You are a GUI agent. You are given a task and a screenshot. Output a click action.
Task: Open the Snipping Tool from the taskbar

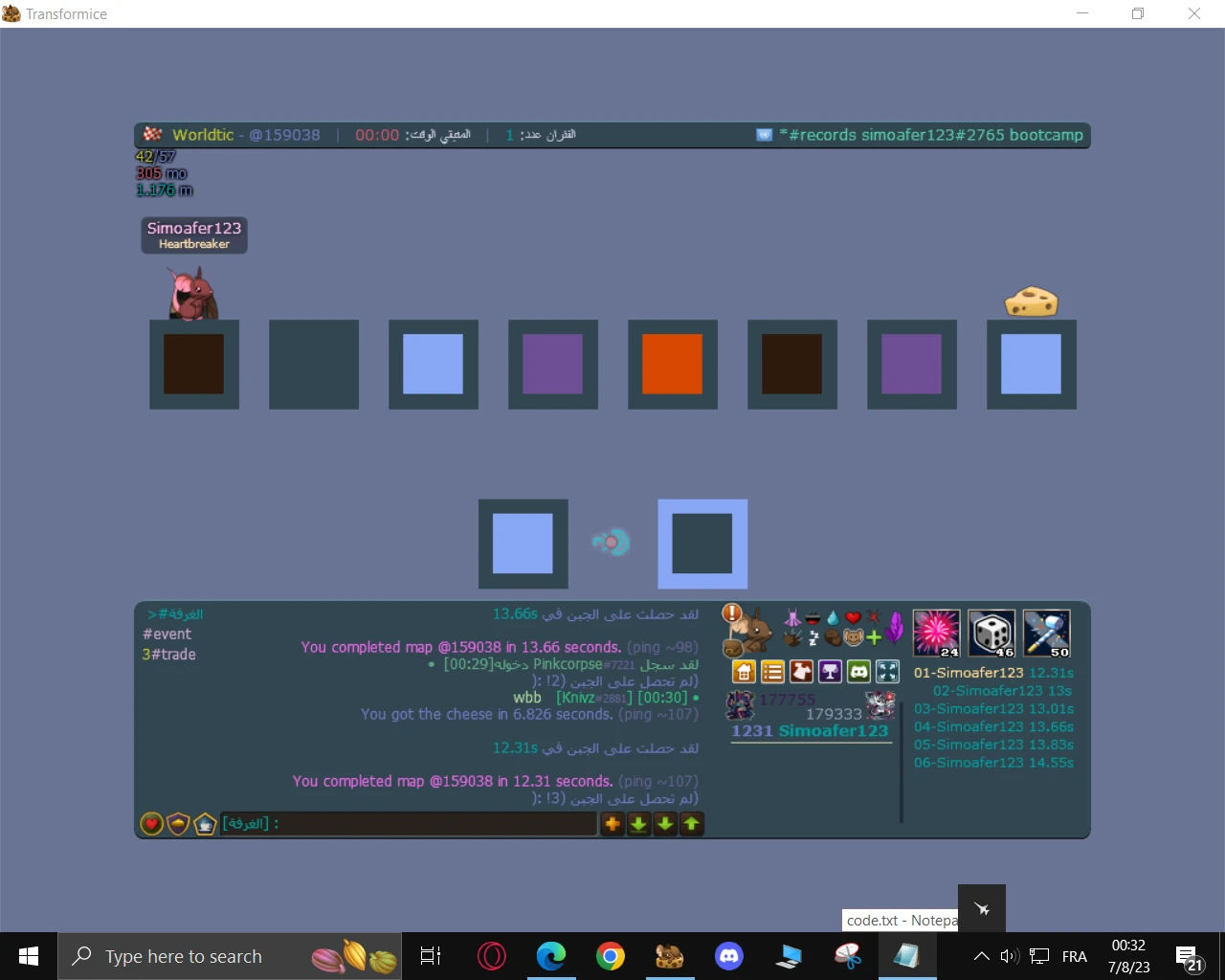point(848,956)
